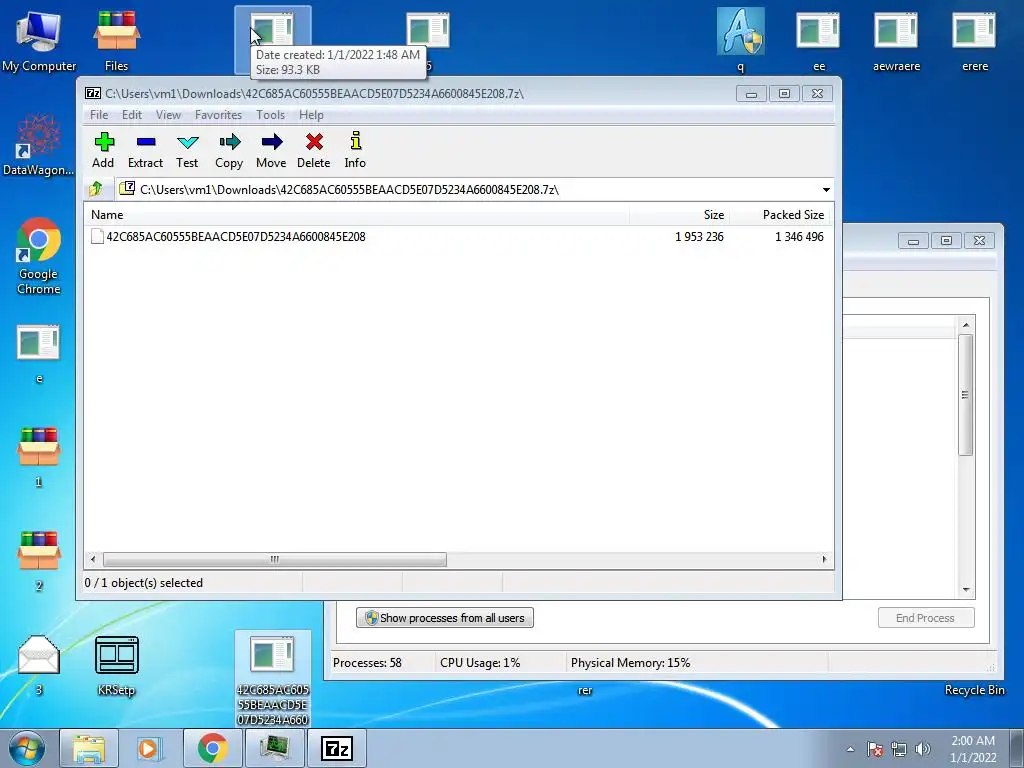
Task: Click the Delete toolbar icon
Action: pos(313,150)
